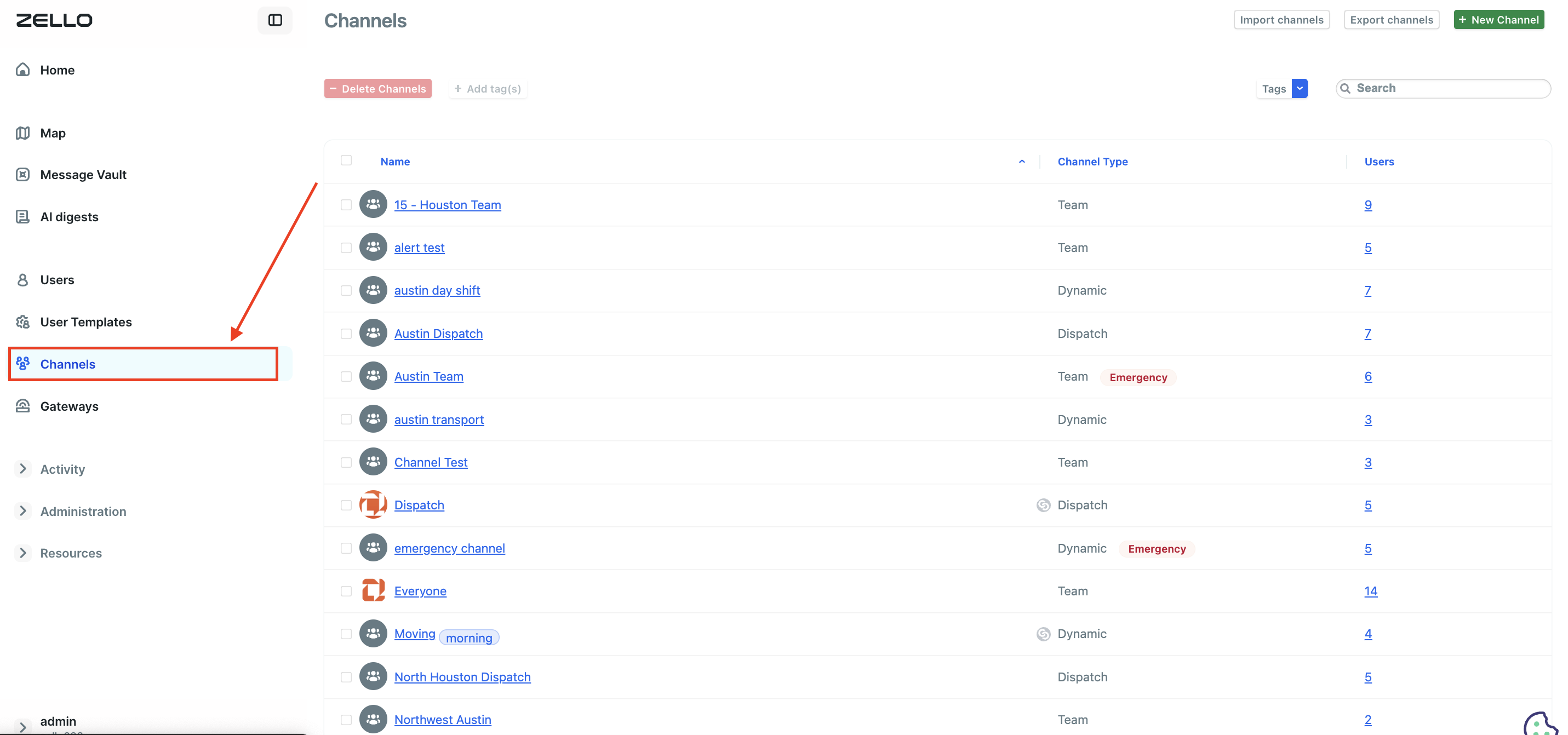Click the 15 - Houston Team avatar icon
The width and height of the screenshot is (1568, 735).
pos(373,204)
